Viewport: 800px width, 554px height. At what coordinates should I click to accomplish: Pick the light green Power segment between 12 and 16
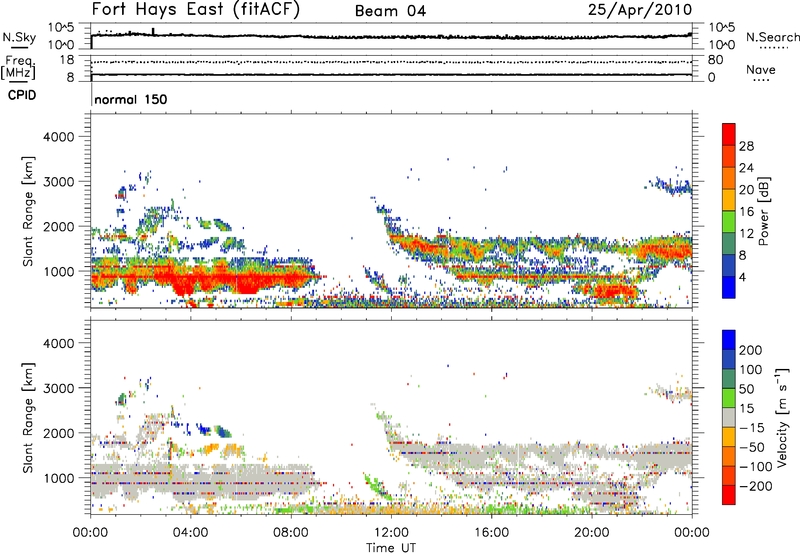[x=729, y=222]
